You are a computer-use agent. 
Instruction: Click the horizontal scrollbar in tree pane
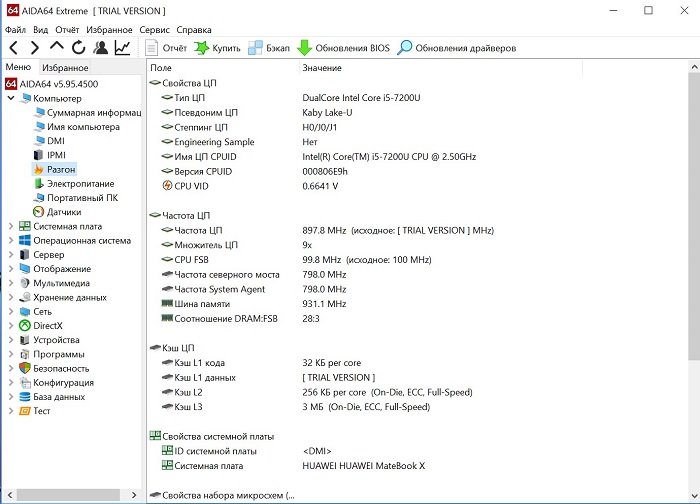click(x=68, y=495)
